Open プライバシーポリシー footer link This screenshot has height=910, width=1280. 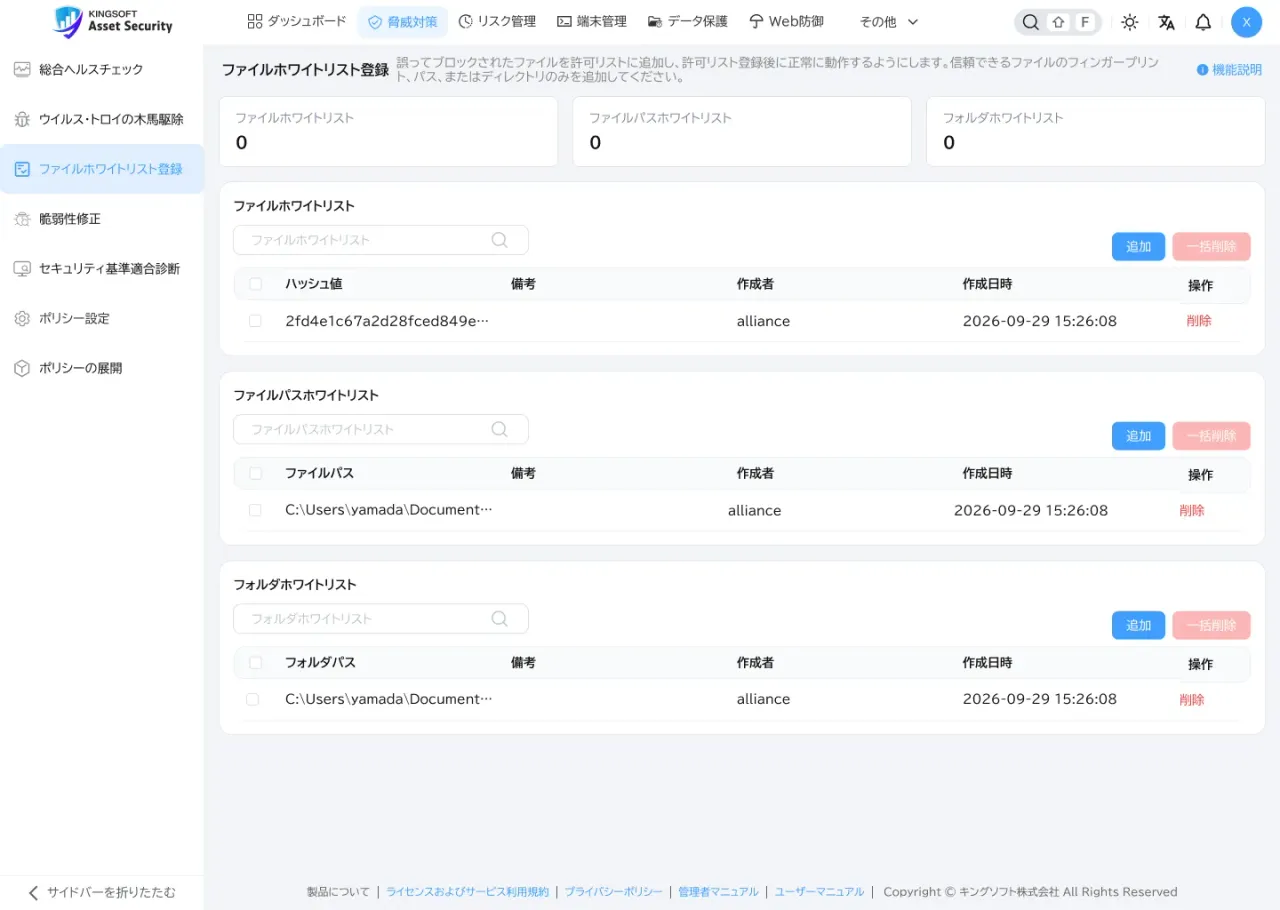click(613, 892)
